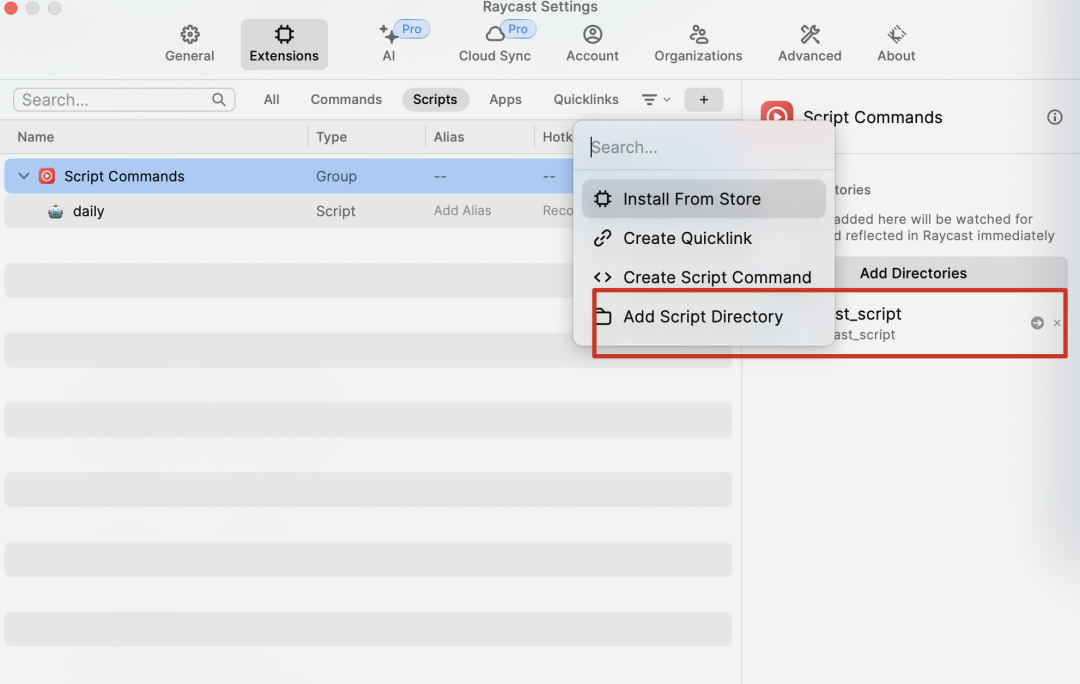The height and width of the screenshot is (684, 1080).
Task: Switch to the Account tab
Action: pyautogui.click(x=592, y=44)
